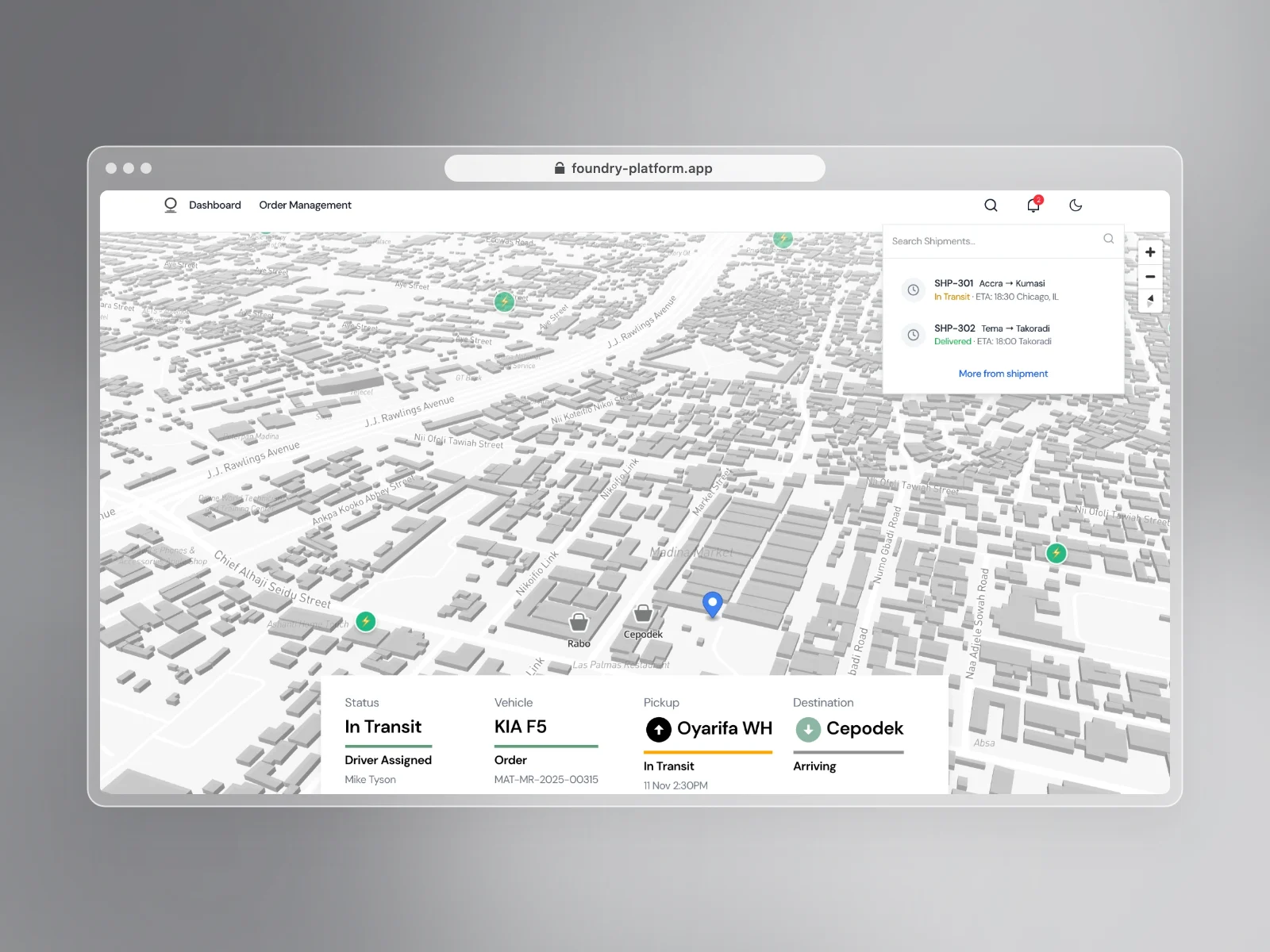The image size is (1270, 952).
Task: Click the "Arriving" label under Destination
Action: point(814,766)
